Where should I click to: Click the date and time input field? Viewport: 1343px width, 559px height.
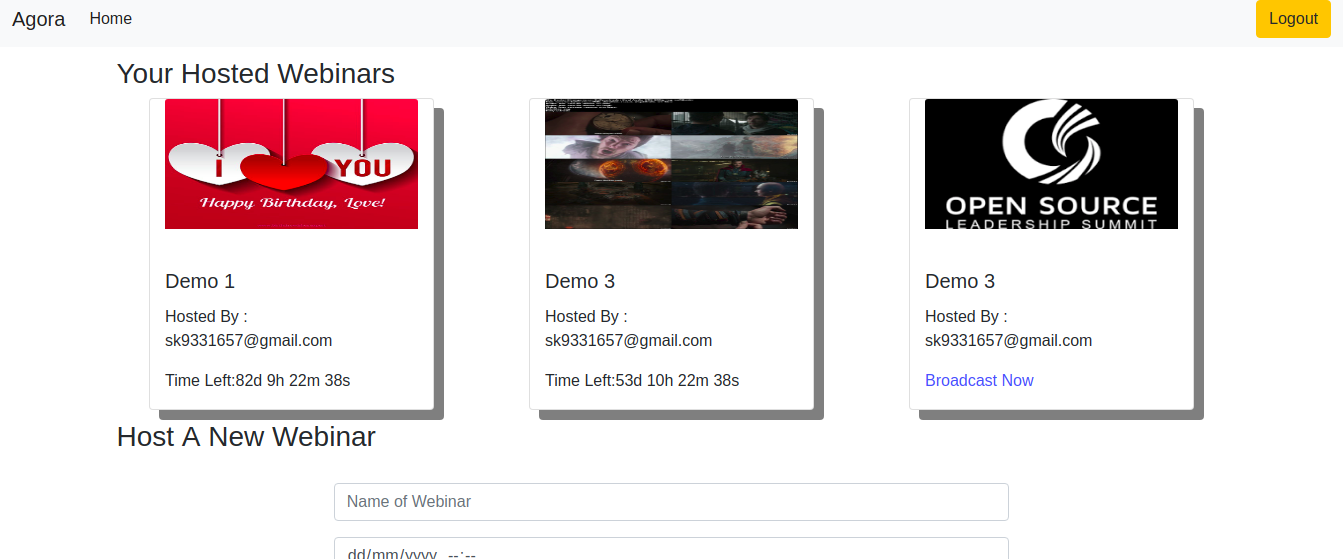pos(671,549)
